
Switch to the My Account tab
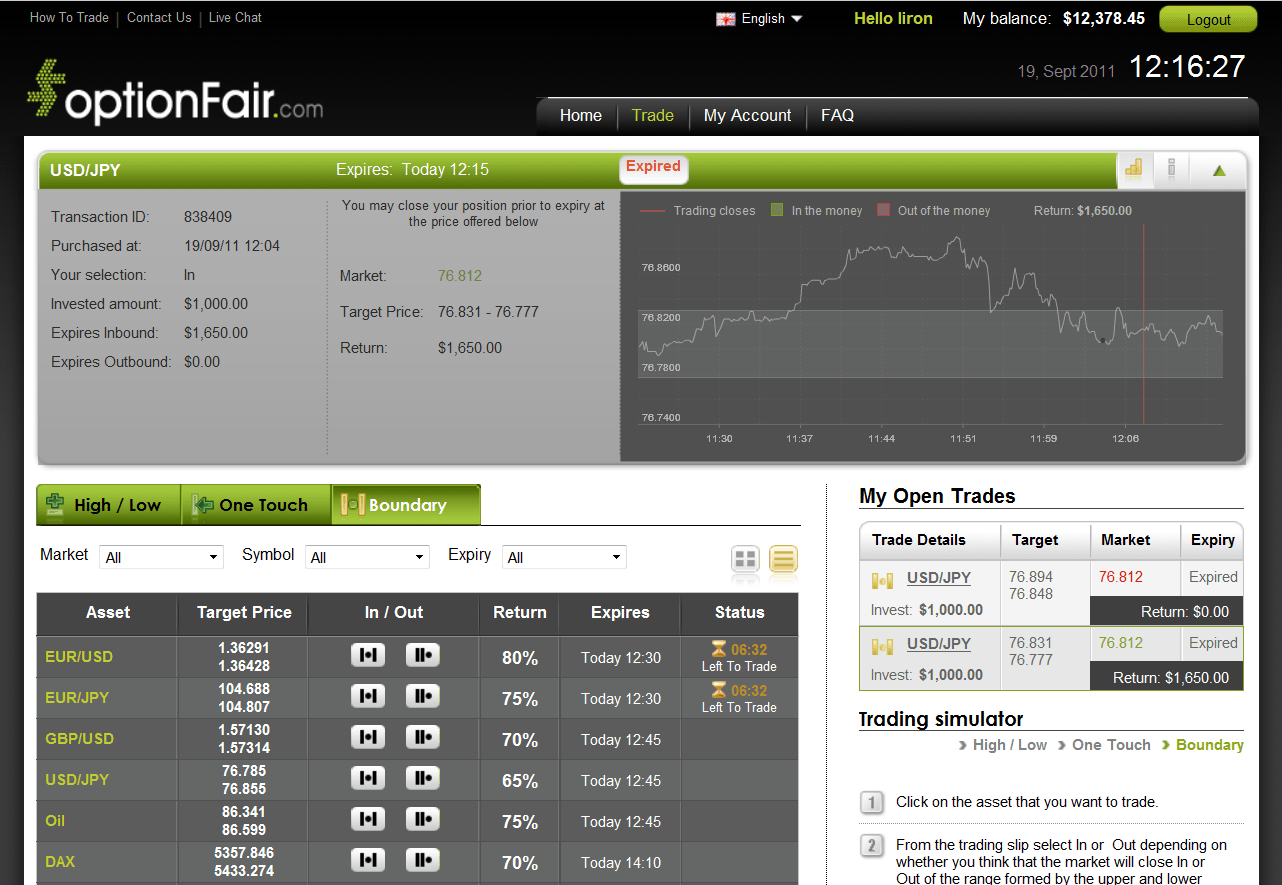pyautogui.click(x=747, y=115)
